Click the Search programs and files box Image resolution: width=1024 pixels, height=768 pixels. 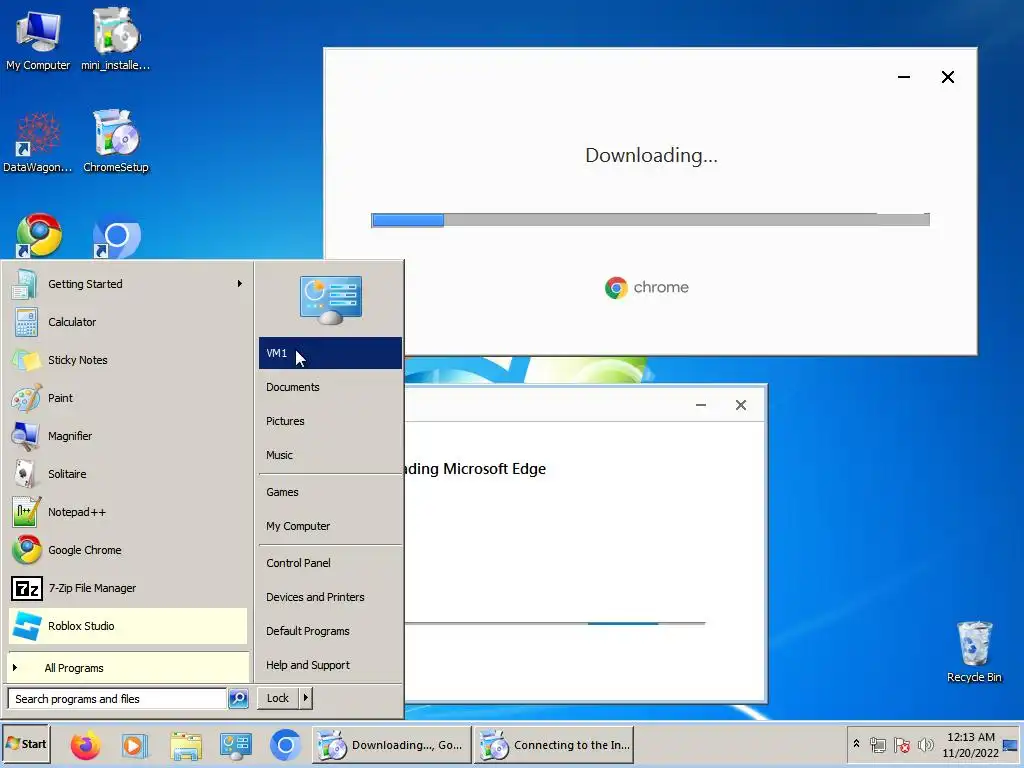point(118,698)
